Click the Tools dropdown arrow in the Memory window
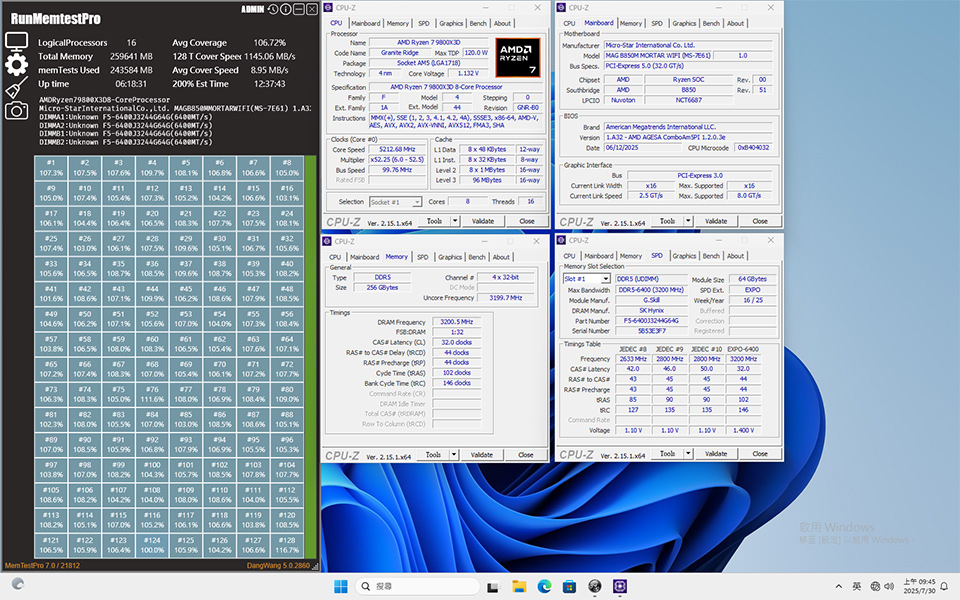Image resolution: width=960 pixels, height=600 pixels. tap(455, 454)
